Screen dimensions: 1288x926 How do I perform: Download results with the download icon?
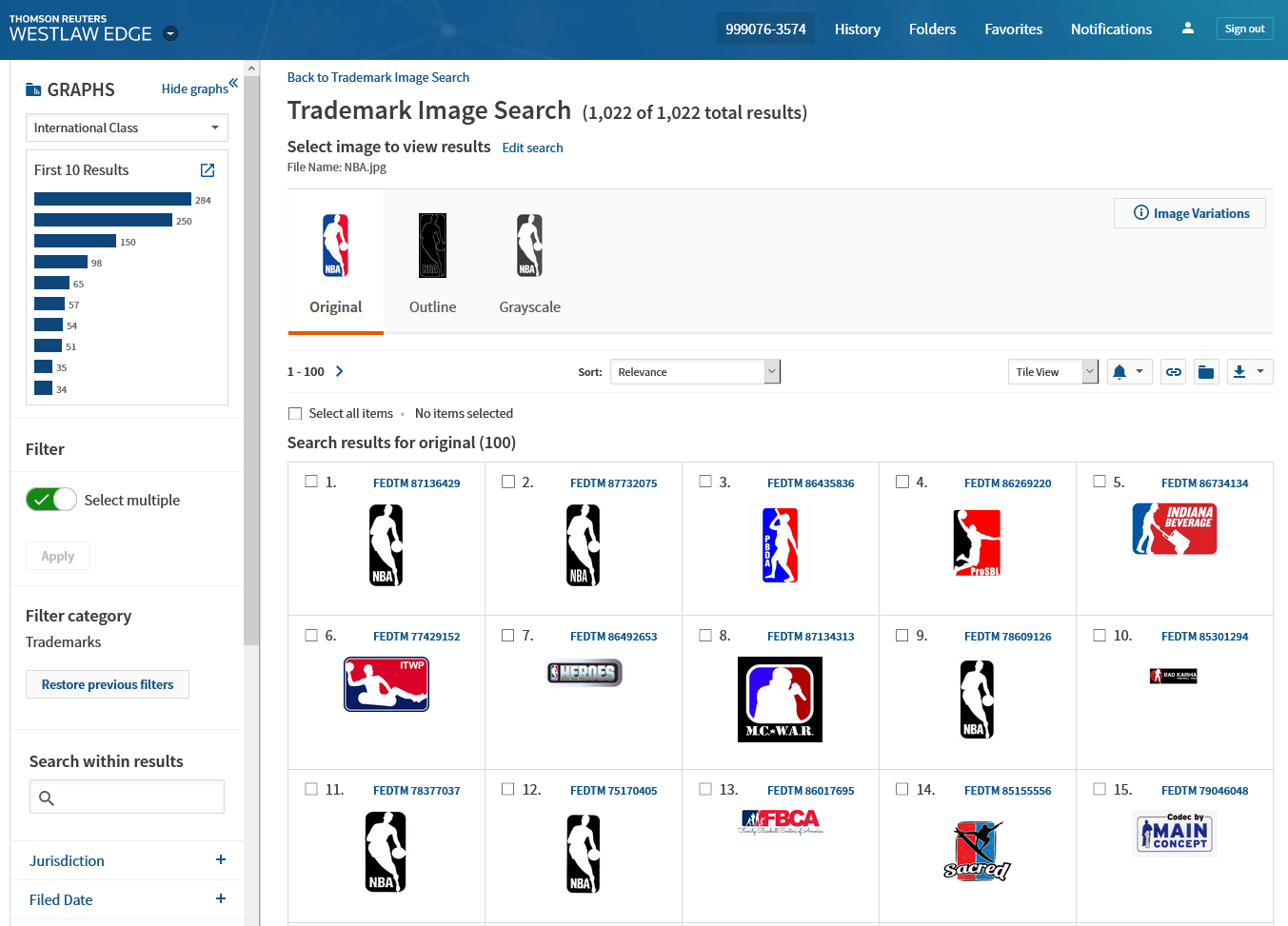coord(1239,372)
